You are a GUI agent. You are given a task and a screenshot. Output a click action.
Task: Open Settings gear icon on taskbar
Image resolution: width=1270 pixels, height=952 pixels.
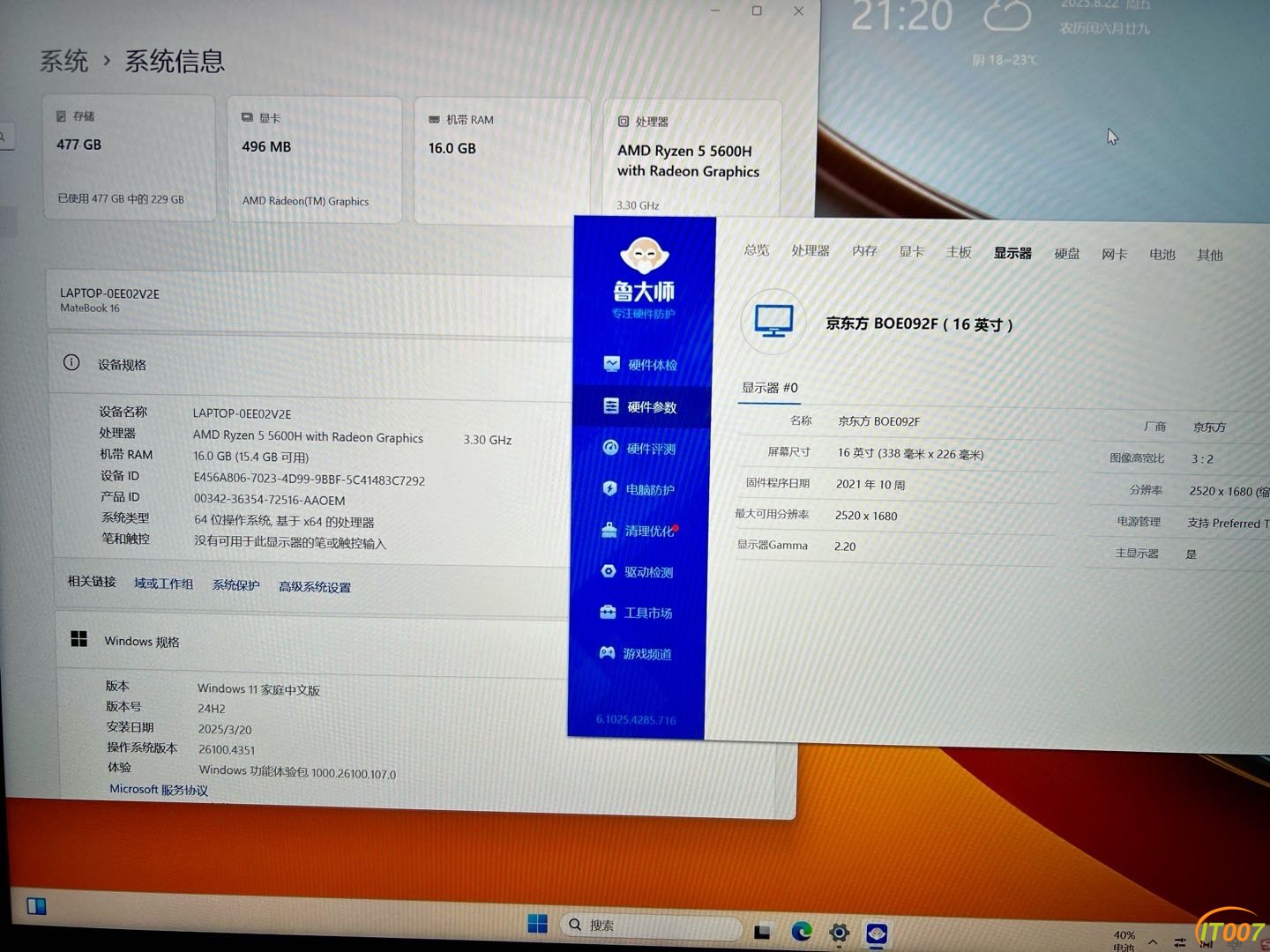click(x=839, y=933)
